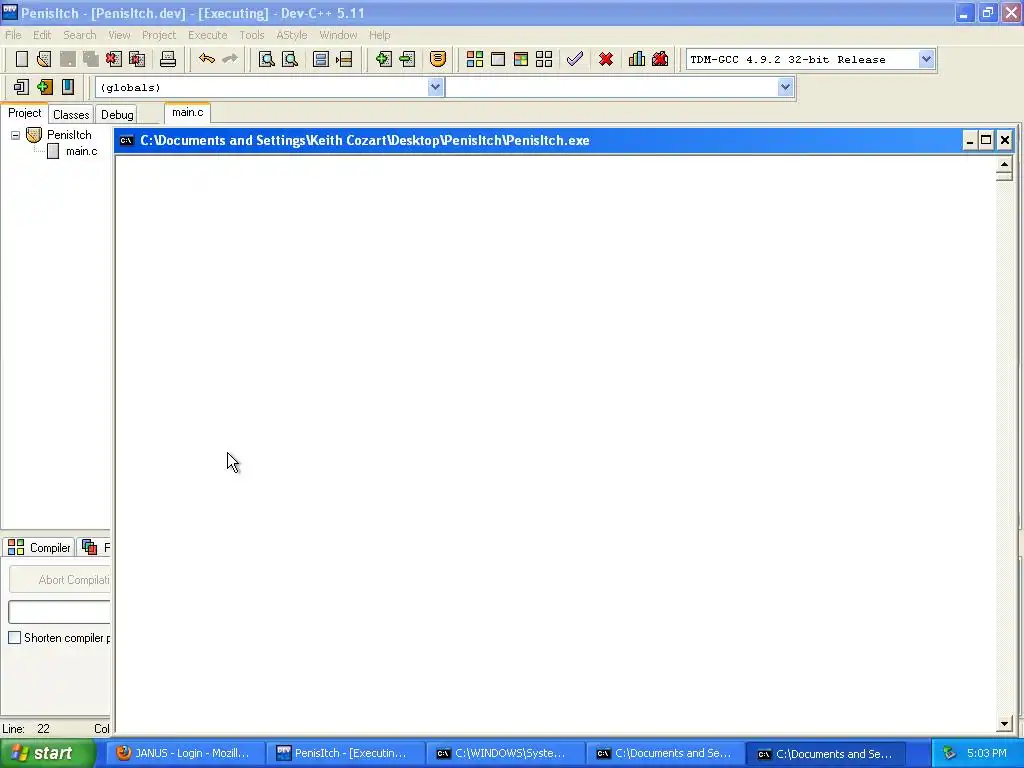Click the compiler progress field below Abort
The image size is (1024, 768).
[59, 612]
